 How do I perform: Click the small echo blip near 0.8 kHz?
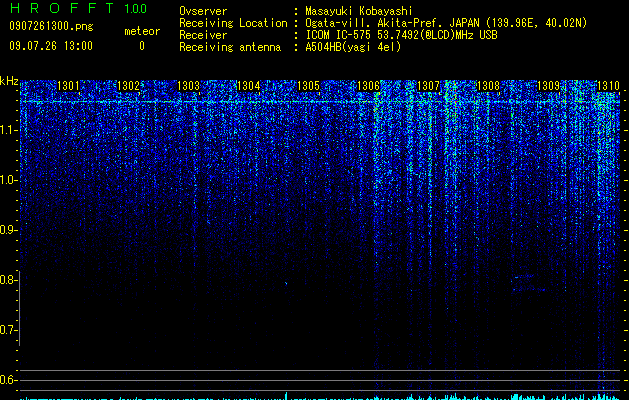click(x=286, y=283)
